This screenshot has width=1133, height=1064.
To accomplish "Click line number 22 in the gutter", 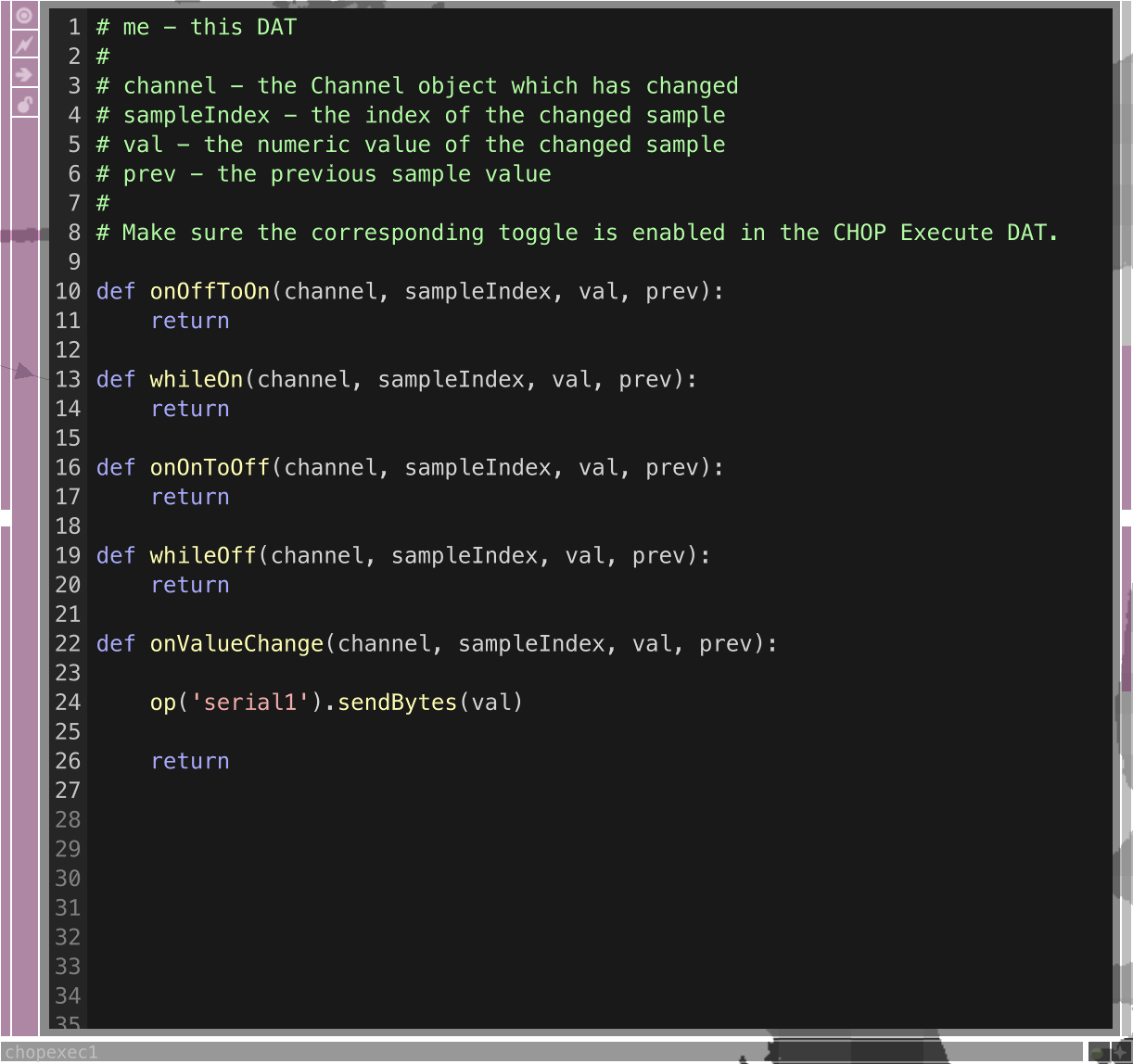I will pyautogui.click(x=69, y=643).
